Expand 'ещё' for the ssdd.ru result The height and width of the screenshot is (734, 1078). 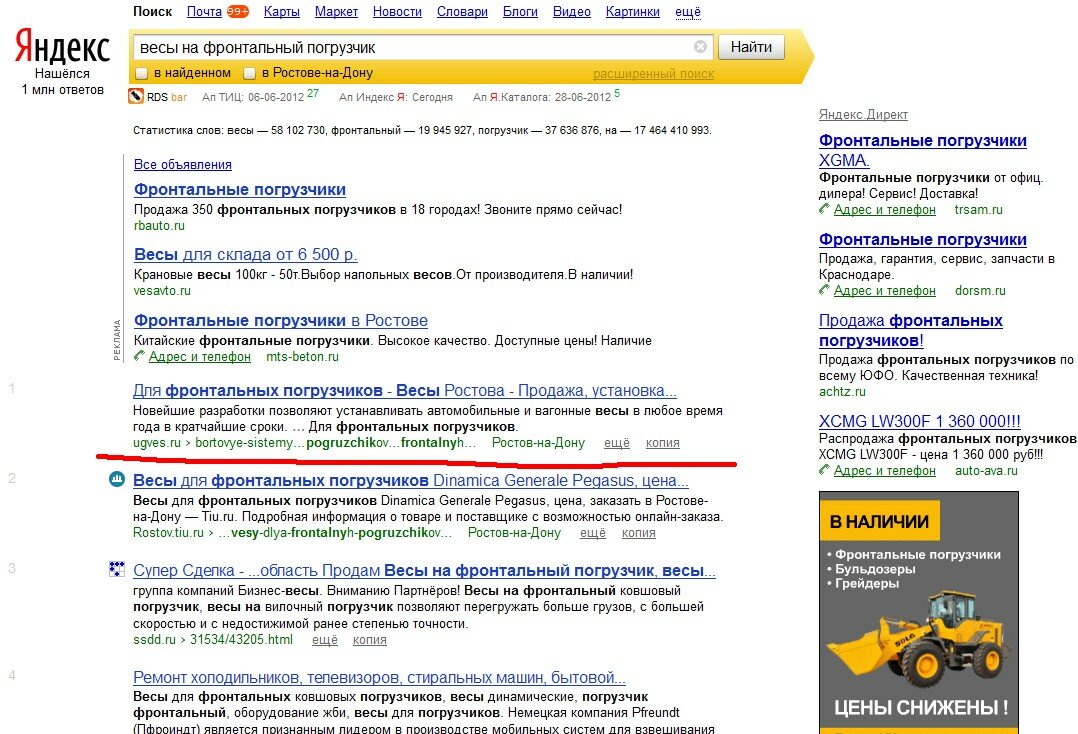coord(325,640)
